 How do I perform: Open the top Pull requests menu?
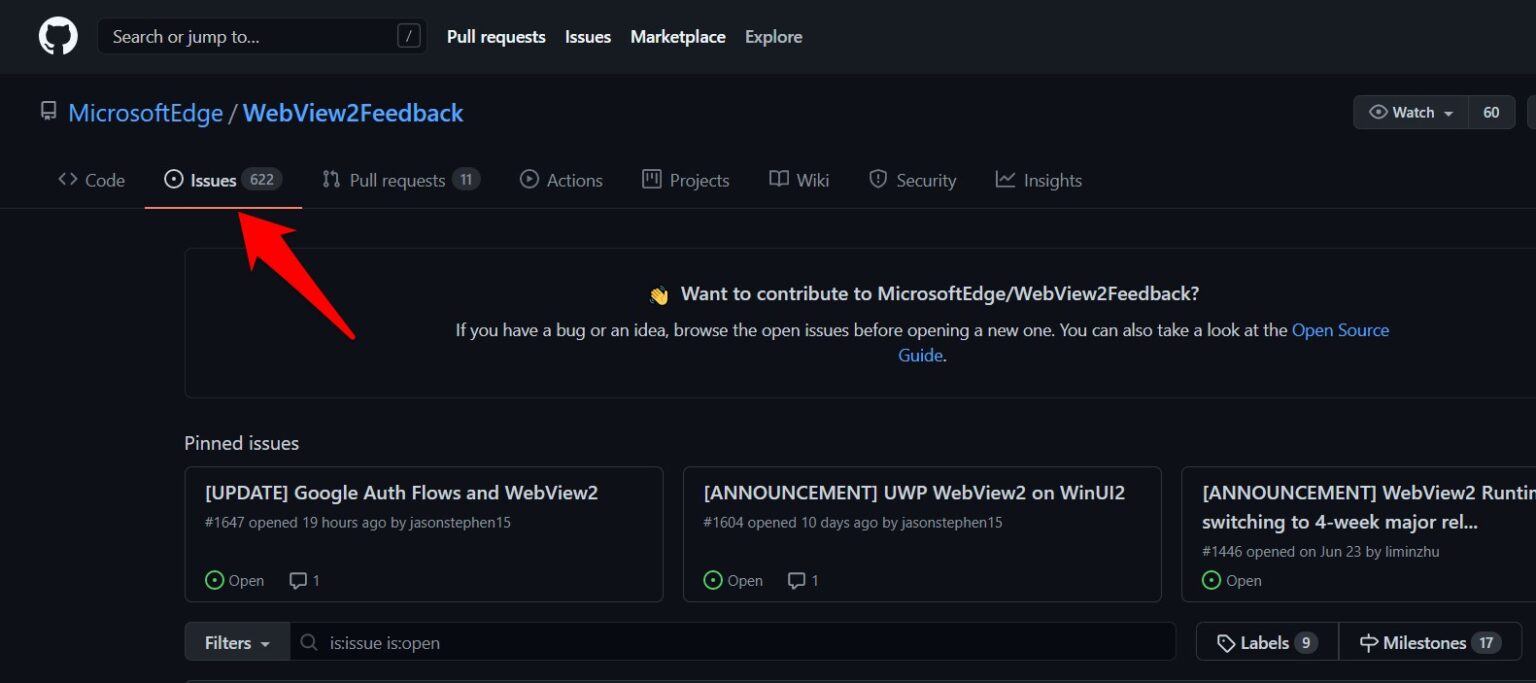(496, 37)
